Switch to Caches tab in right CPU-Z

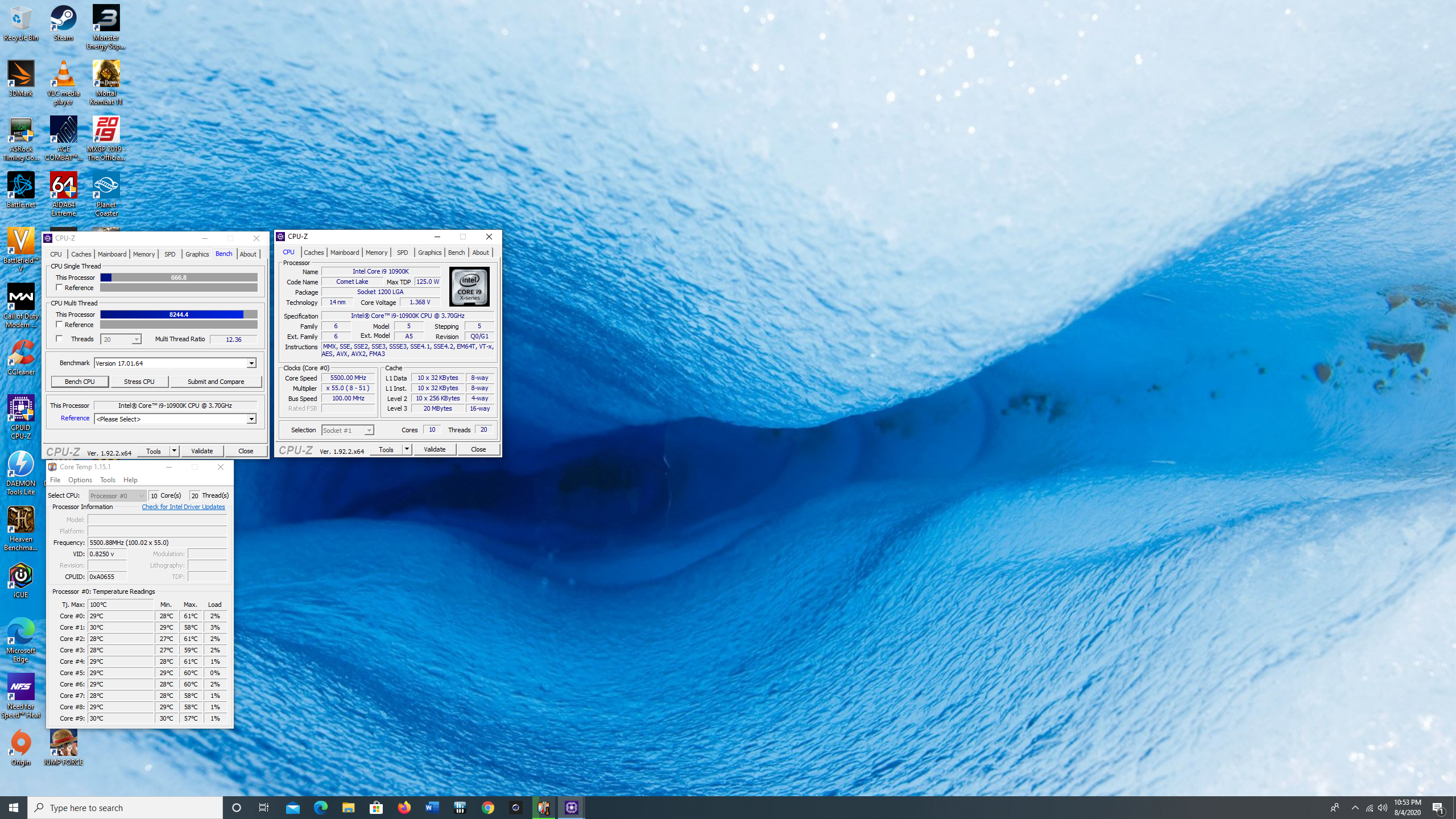(x=313, y=253)
